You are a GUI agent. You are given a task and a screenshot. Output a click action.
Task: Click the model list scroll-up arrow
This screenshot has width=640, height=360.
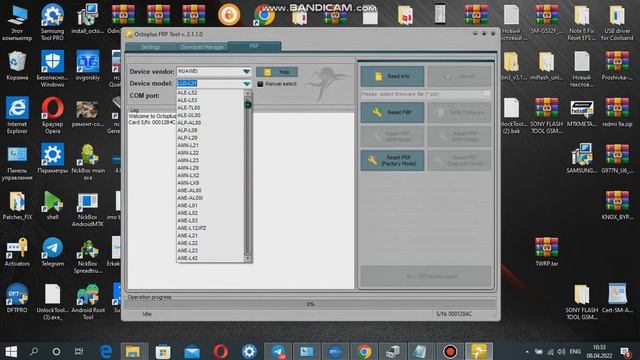(247, 93)
